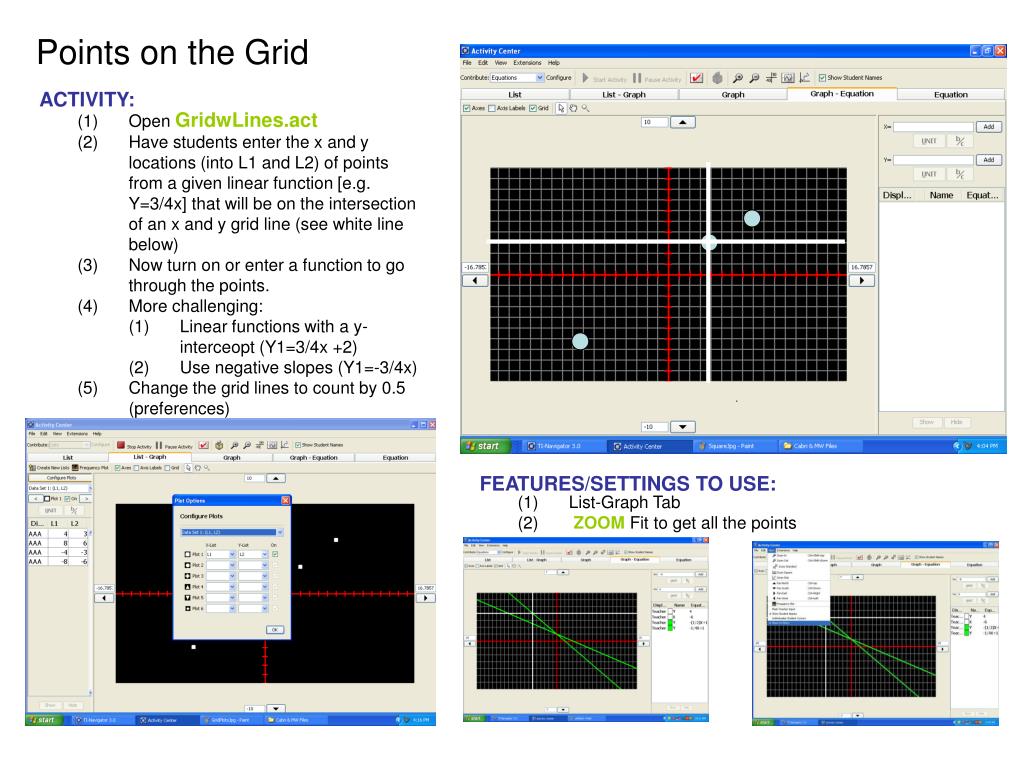Enable the Grid checkbox in List-Graph window
Image resolution: width=1024 pixels, height=768 pixels.
(168, 468)
